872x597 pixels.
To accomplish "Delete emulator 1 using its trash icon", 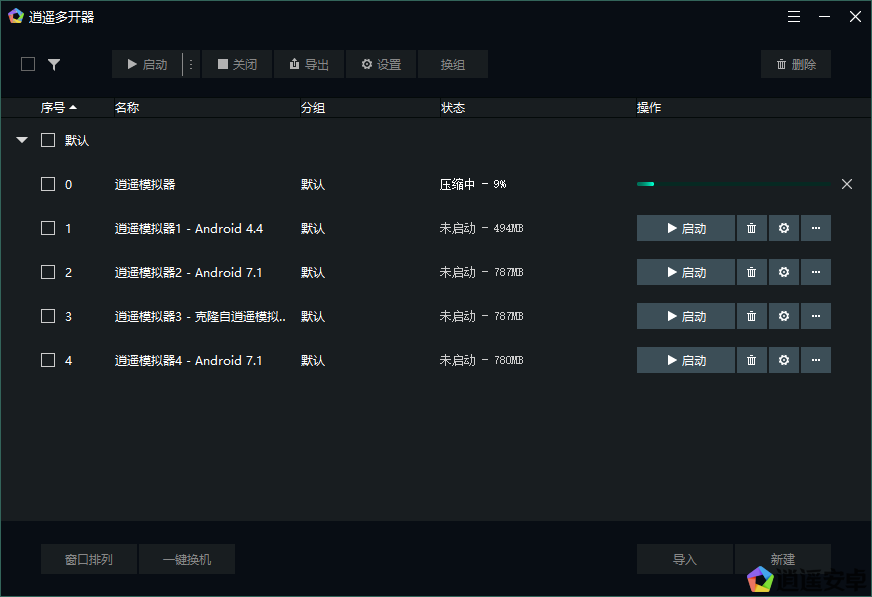I will (x=752, y=228).
